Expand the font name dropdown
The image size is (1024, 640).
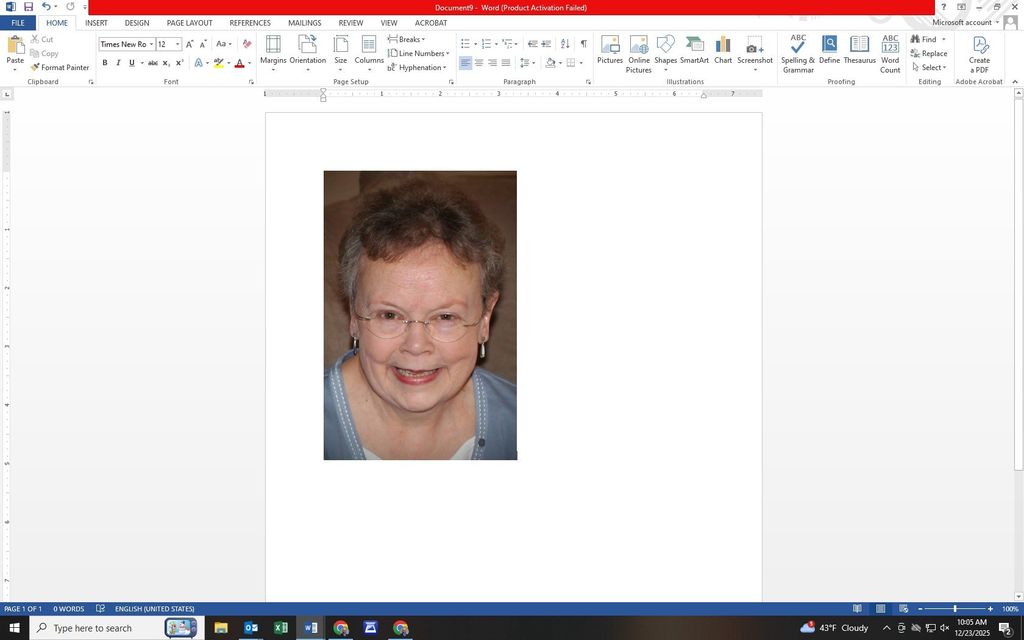click(x=151, y=44)
